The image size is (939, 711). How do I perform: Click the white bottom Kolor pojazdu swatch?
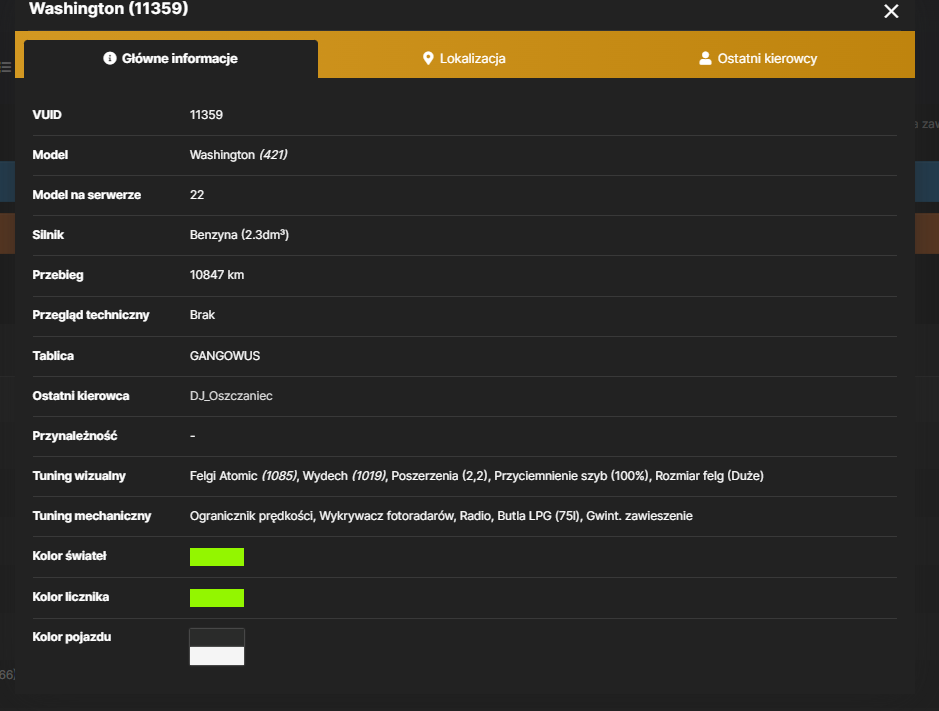(x=217, y=656)
